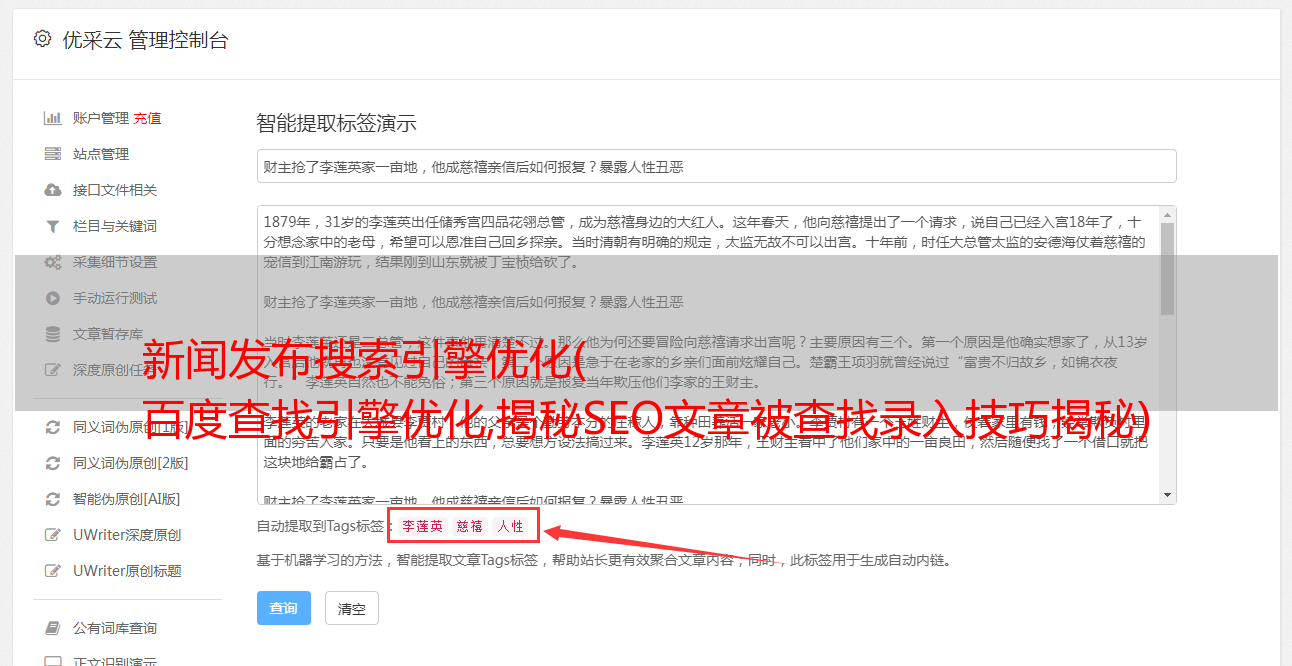Click the filter icon for 栏目与关键词
Screen dimensions: 1292x666
pos(53,226)
